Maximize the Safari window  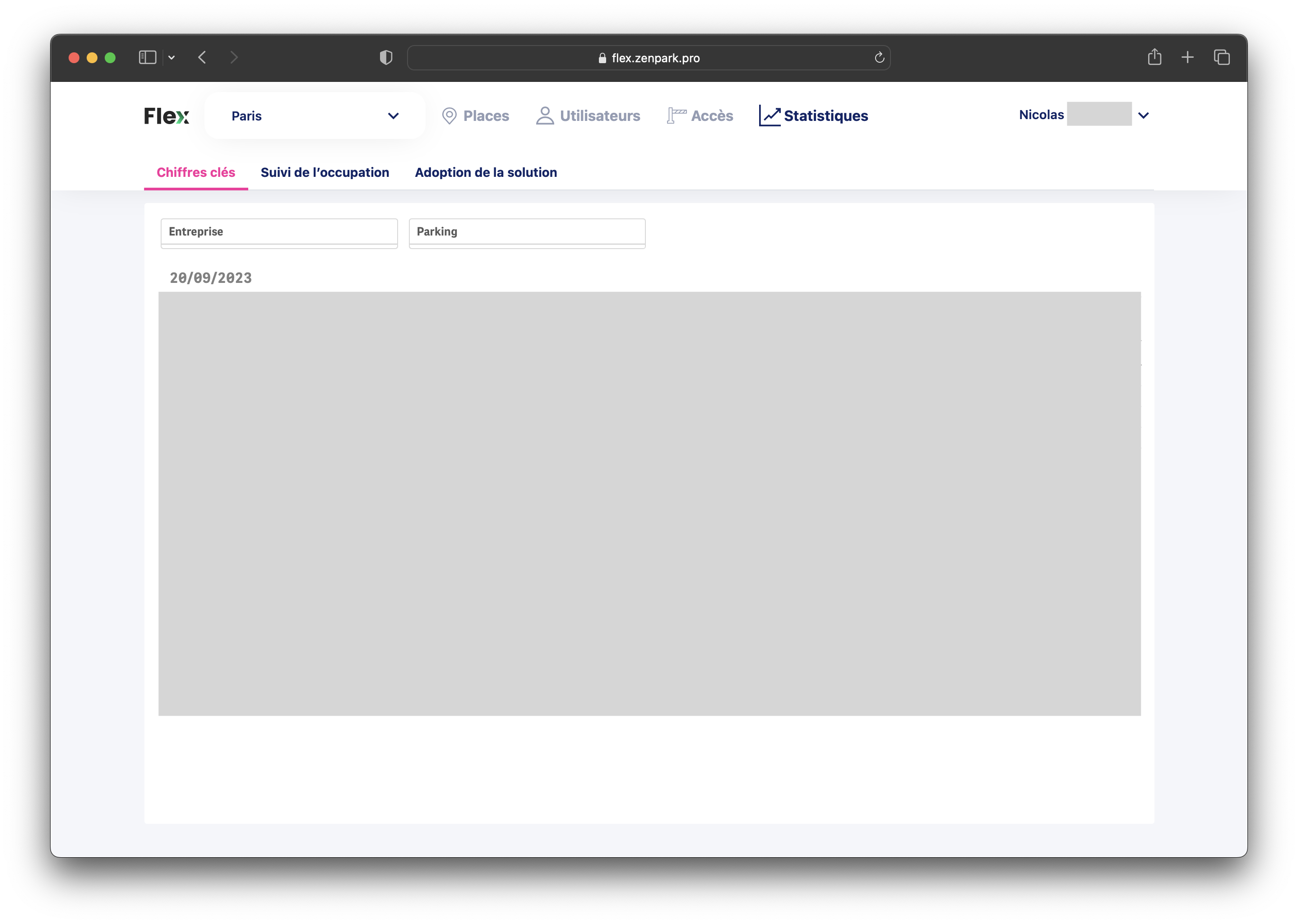(110, 57)
